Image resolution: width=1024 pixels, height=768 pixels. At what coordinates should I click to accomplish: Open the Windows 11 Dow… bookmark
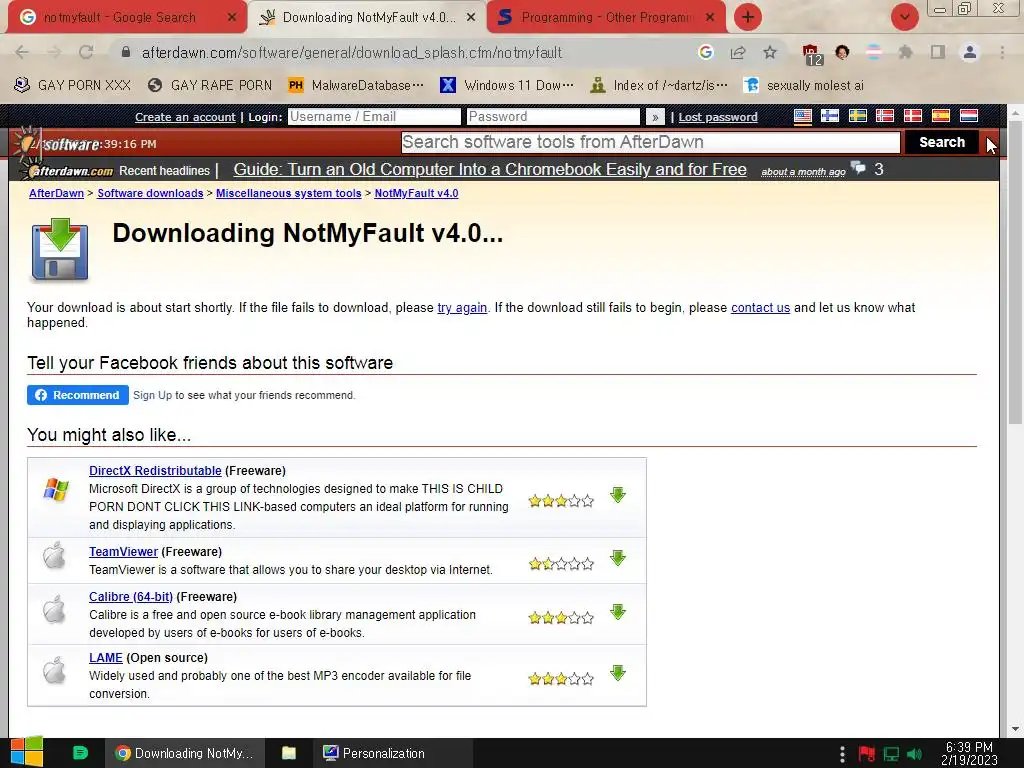tap(507, 85)
